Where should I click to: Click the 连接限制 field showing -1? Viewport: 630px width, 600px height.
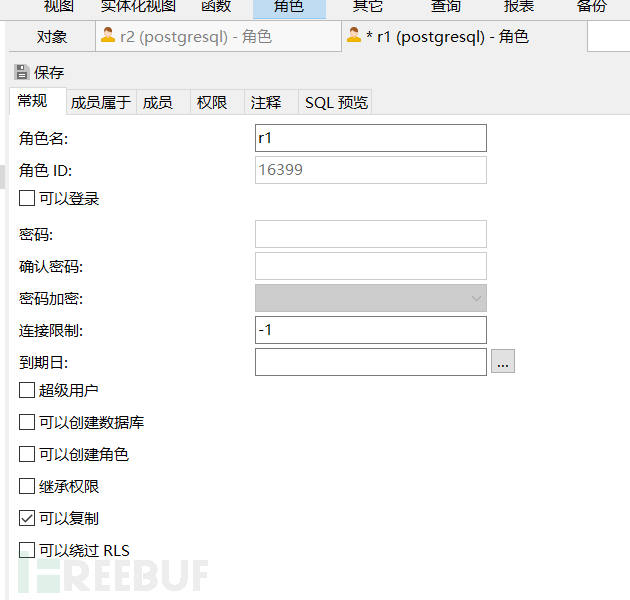tap(371, 330)
